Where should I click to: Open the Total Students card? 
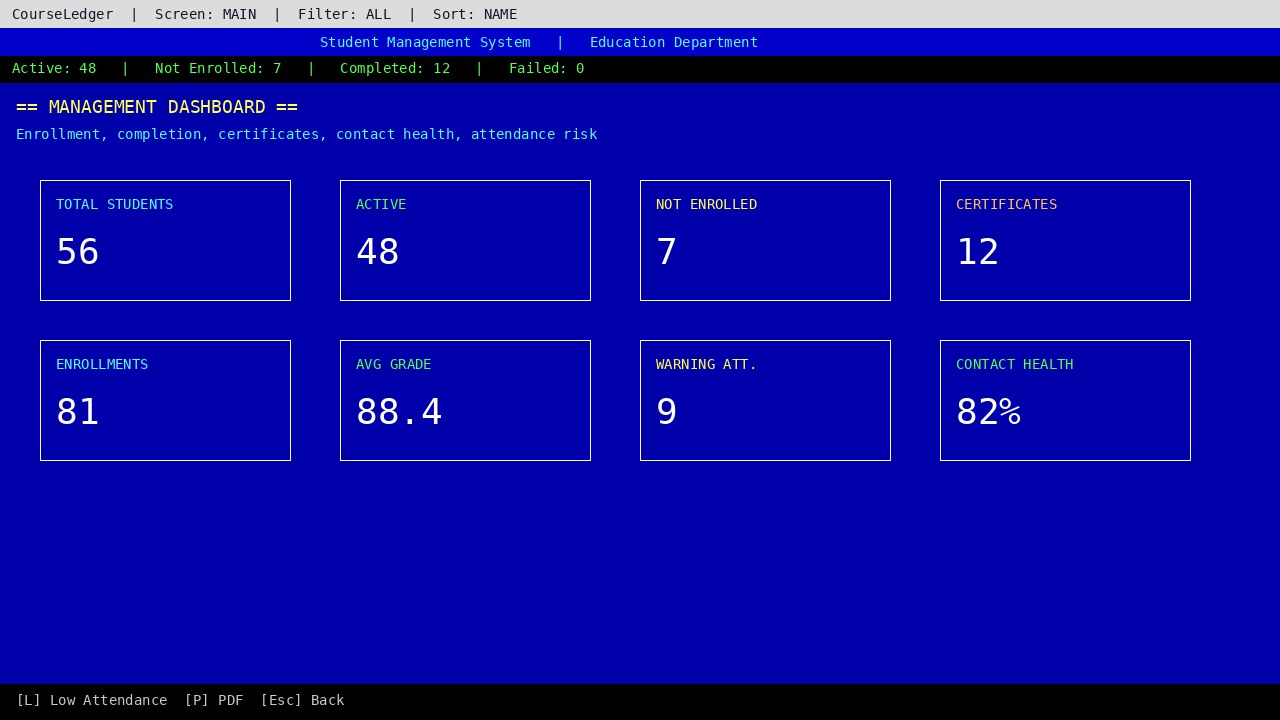pos(165,240)
